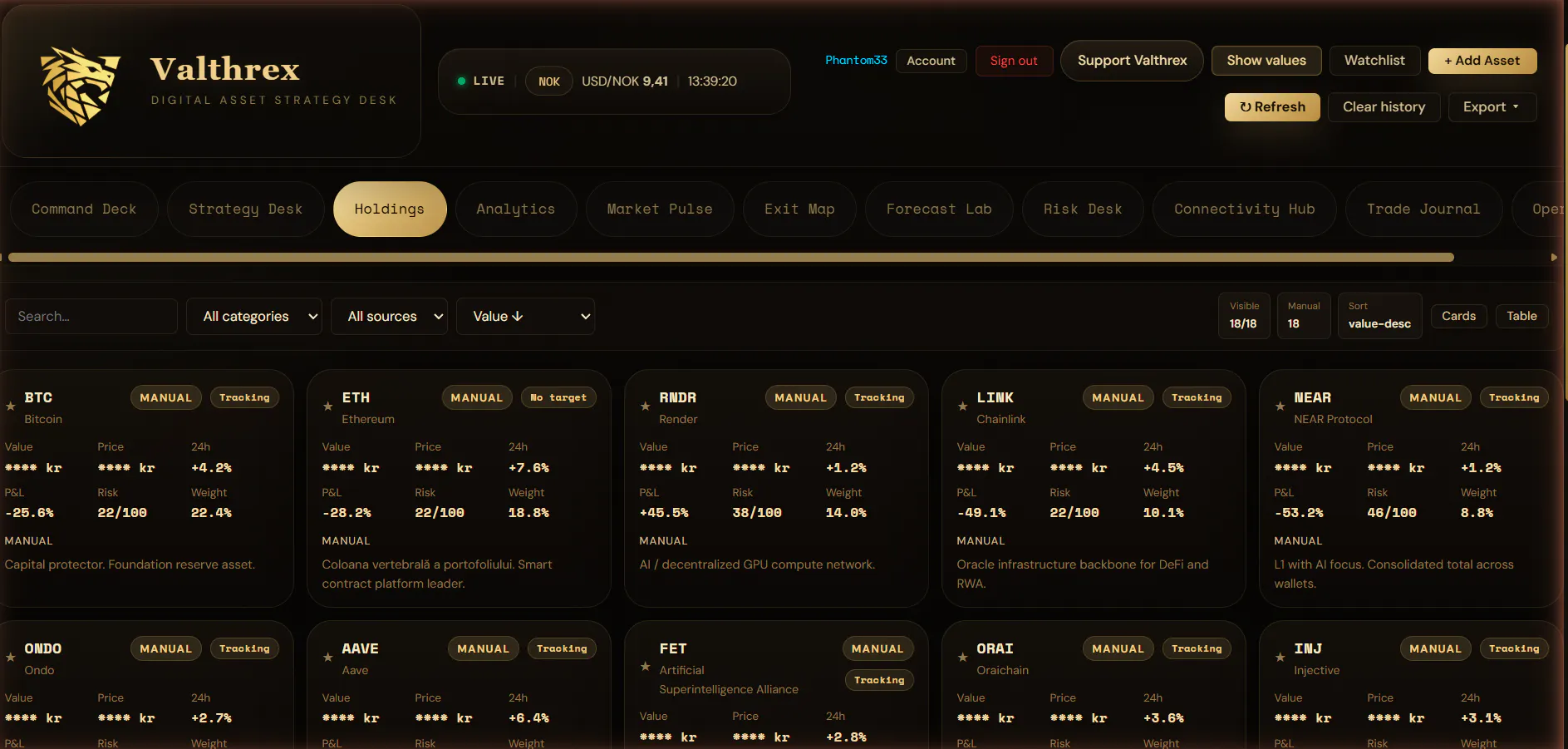Image resolution: width=1568 pixels, height=749 pixels.
Task: Click the Tracking badge on FET
Action: click(x=879, y=681)
